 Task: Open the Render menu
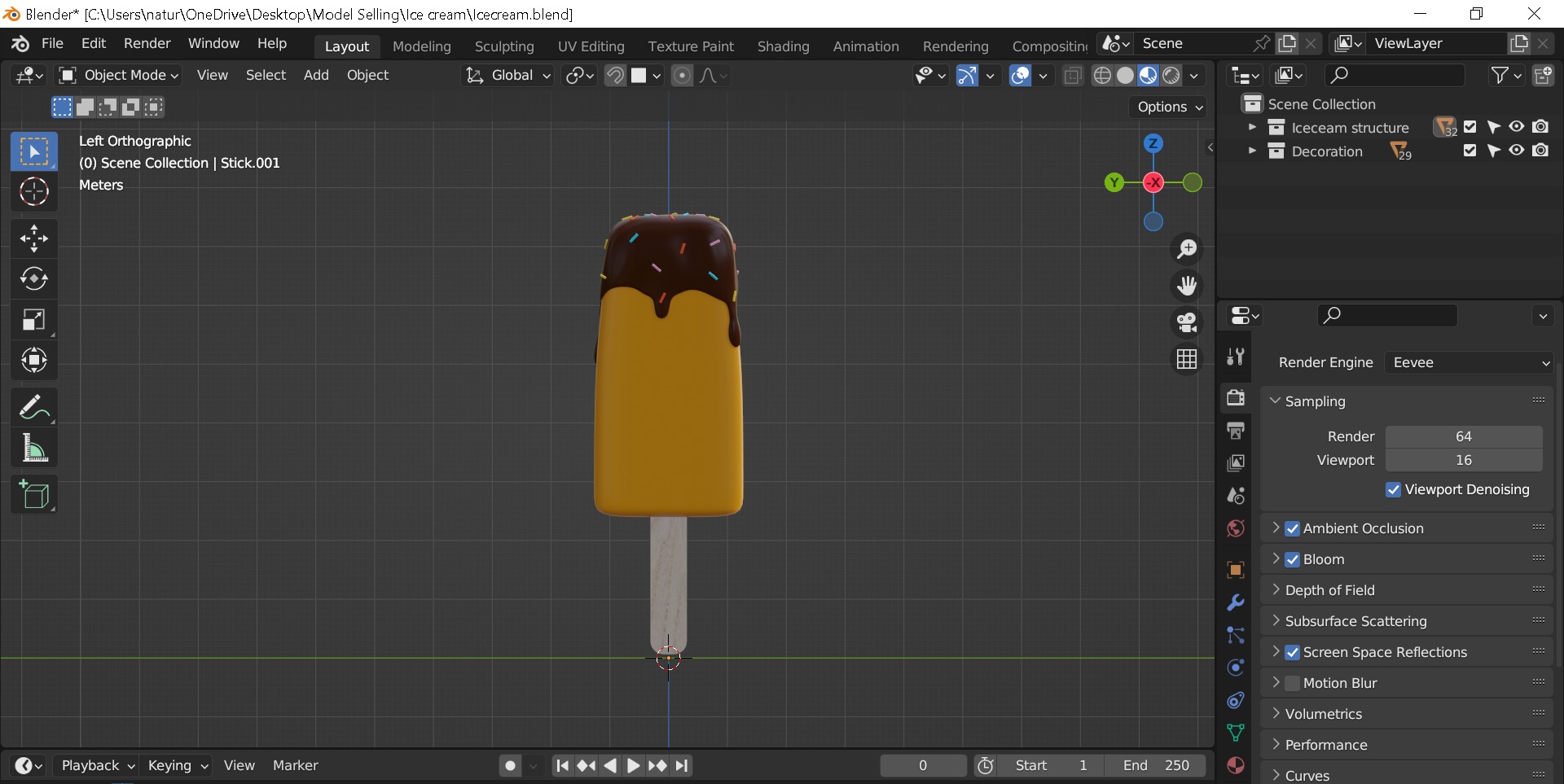point(147,43)
